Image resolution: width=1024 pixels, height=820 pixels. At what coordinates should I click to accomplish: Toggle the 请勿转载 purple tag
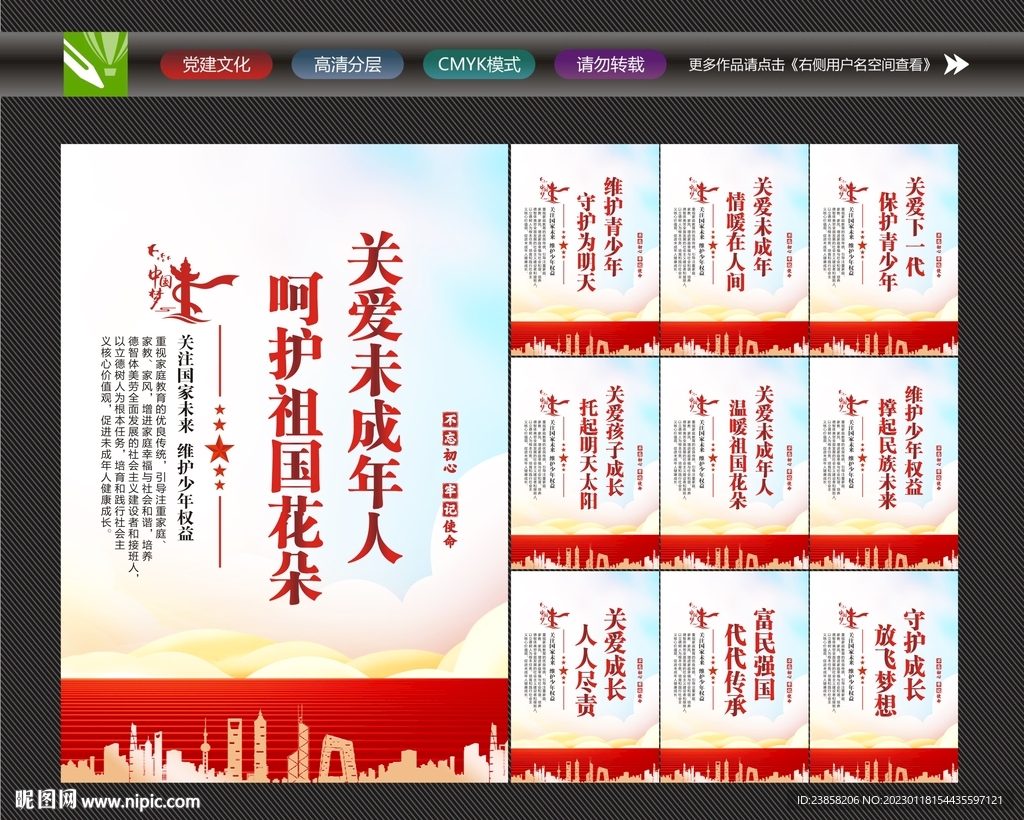611,64
